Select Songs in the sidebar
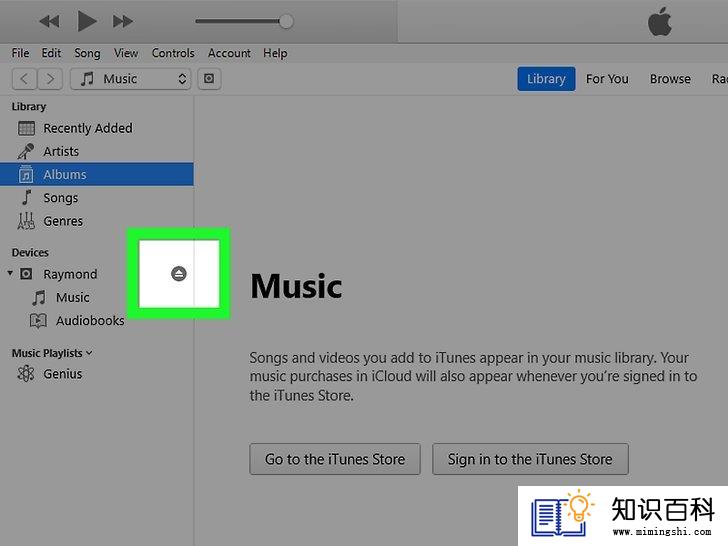 click(97, 198)
